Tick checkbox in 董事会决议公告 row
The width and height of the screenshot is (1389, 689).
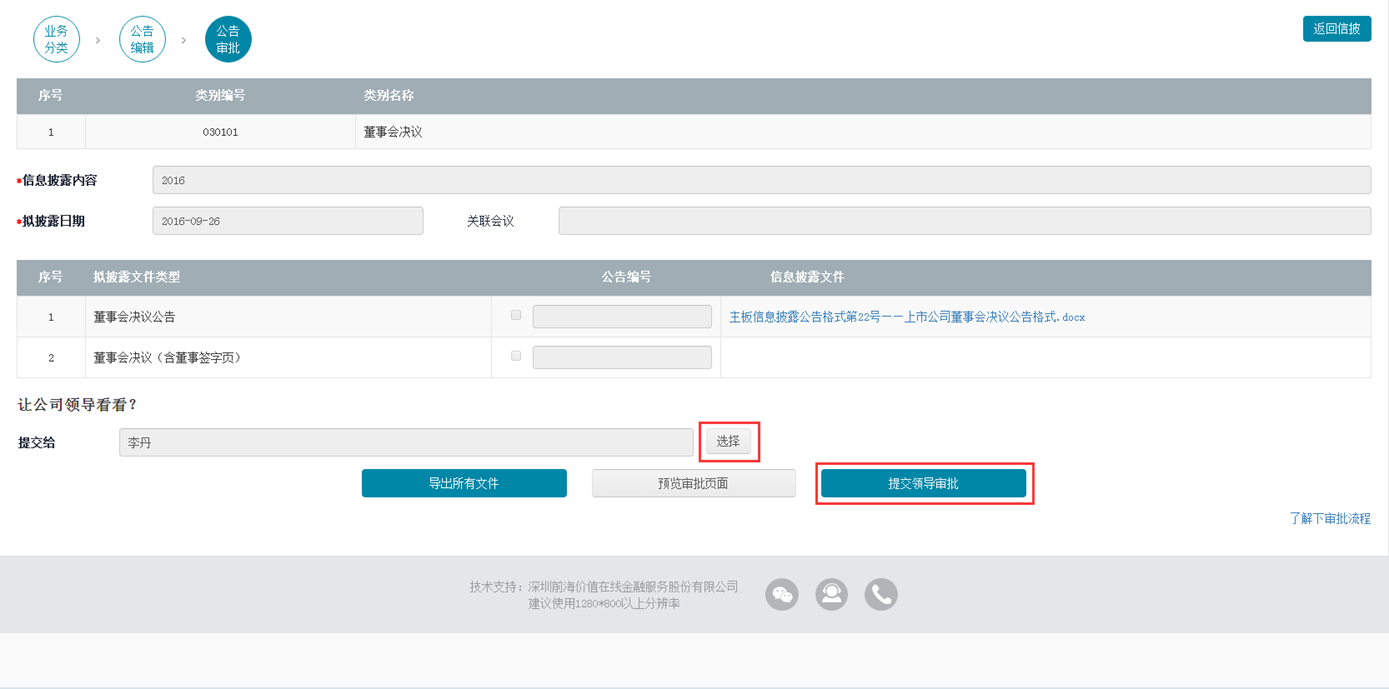tap(516, 315)
